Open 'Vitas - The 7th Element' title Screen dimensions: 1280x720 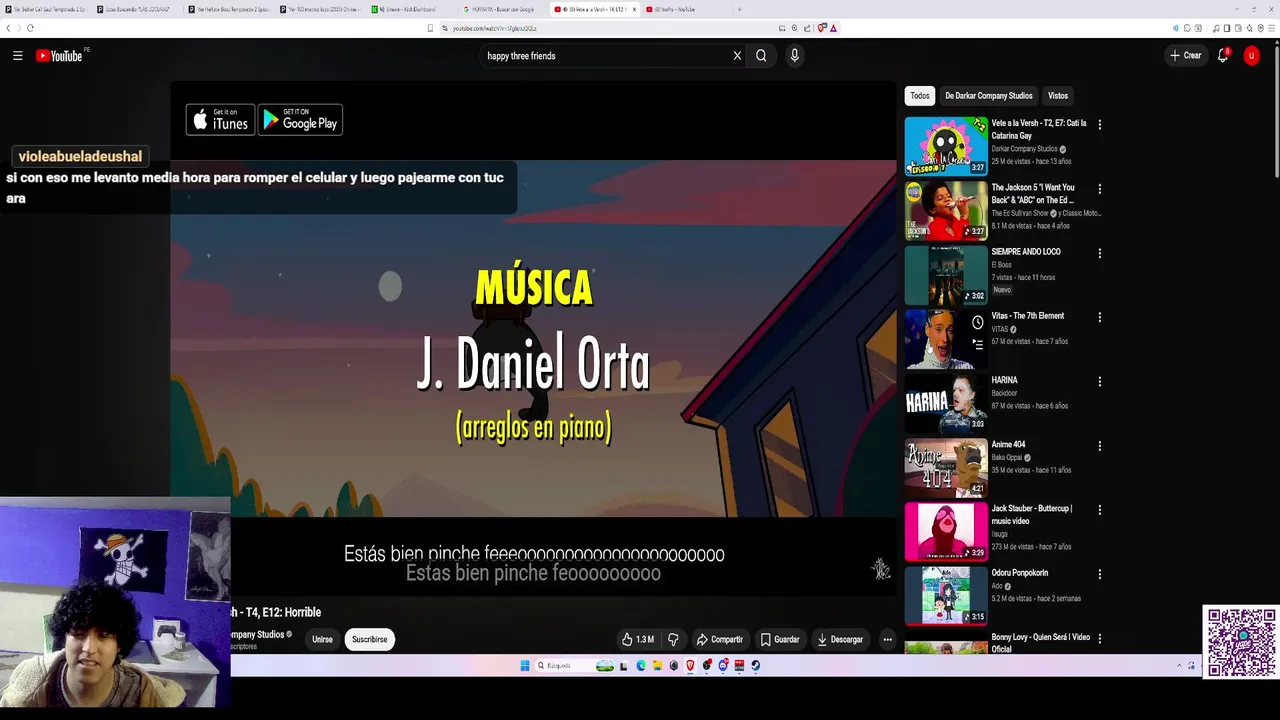click(x=1028, y=316)
